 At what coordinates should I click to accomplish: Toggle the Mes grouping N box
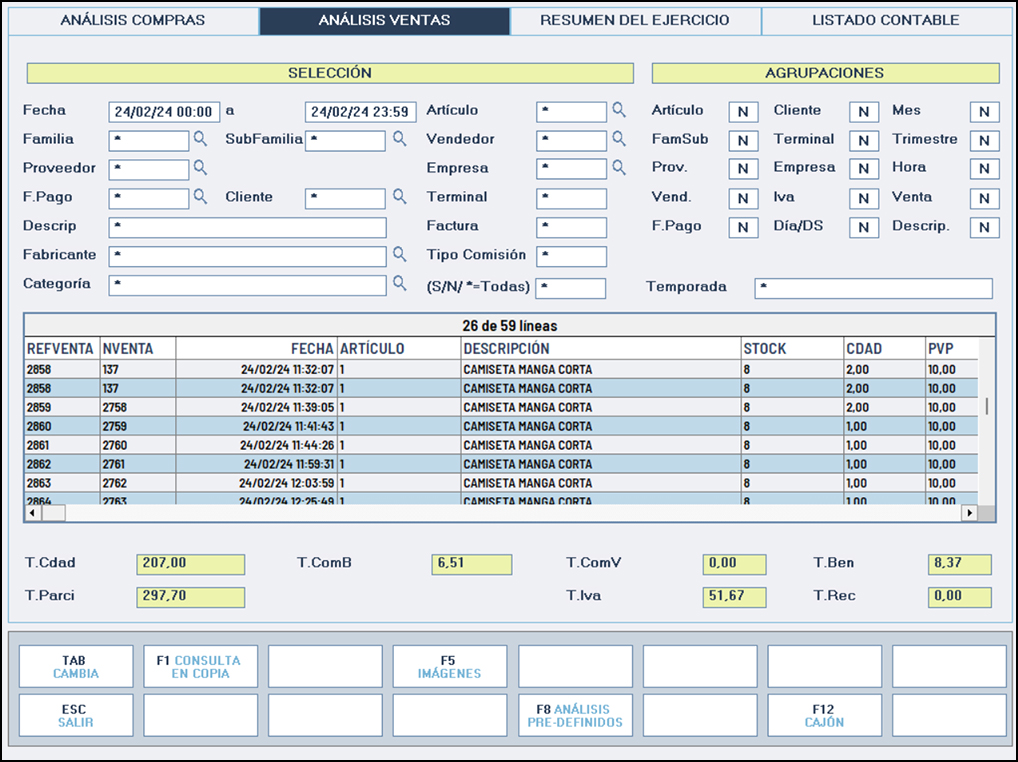pyautogui.click(x=984, y=112)
